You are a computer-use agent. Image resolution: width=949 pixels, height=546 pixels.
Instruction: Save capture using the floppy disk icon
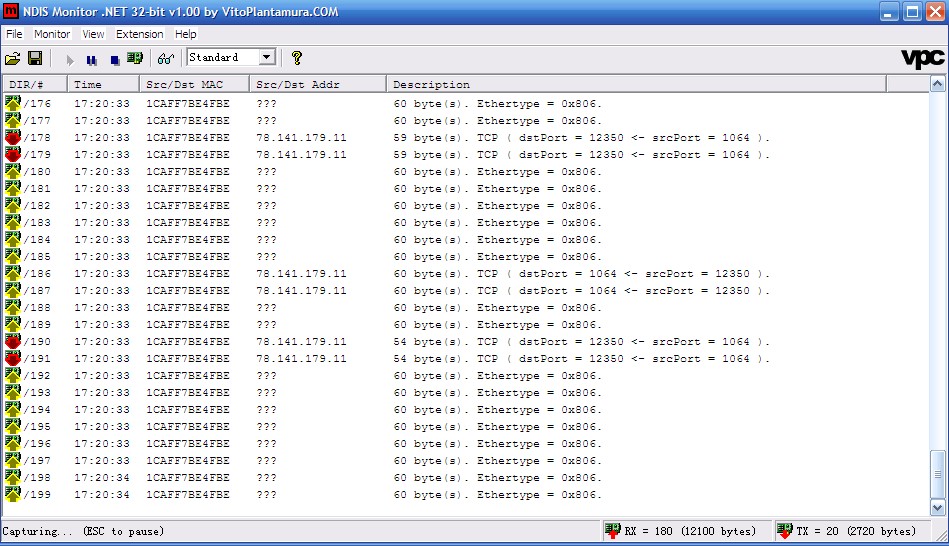click(35, 58)
